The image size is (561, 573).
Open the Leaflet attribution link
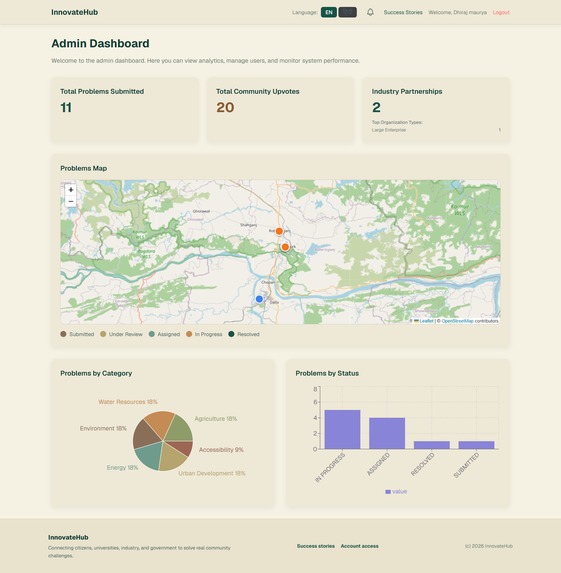426,321
